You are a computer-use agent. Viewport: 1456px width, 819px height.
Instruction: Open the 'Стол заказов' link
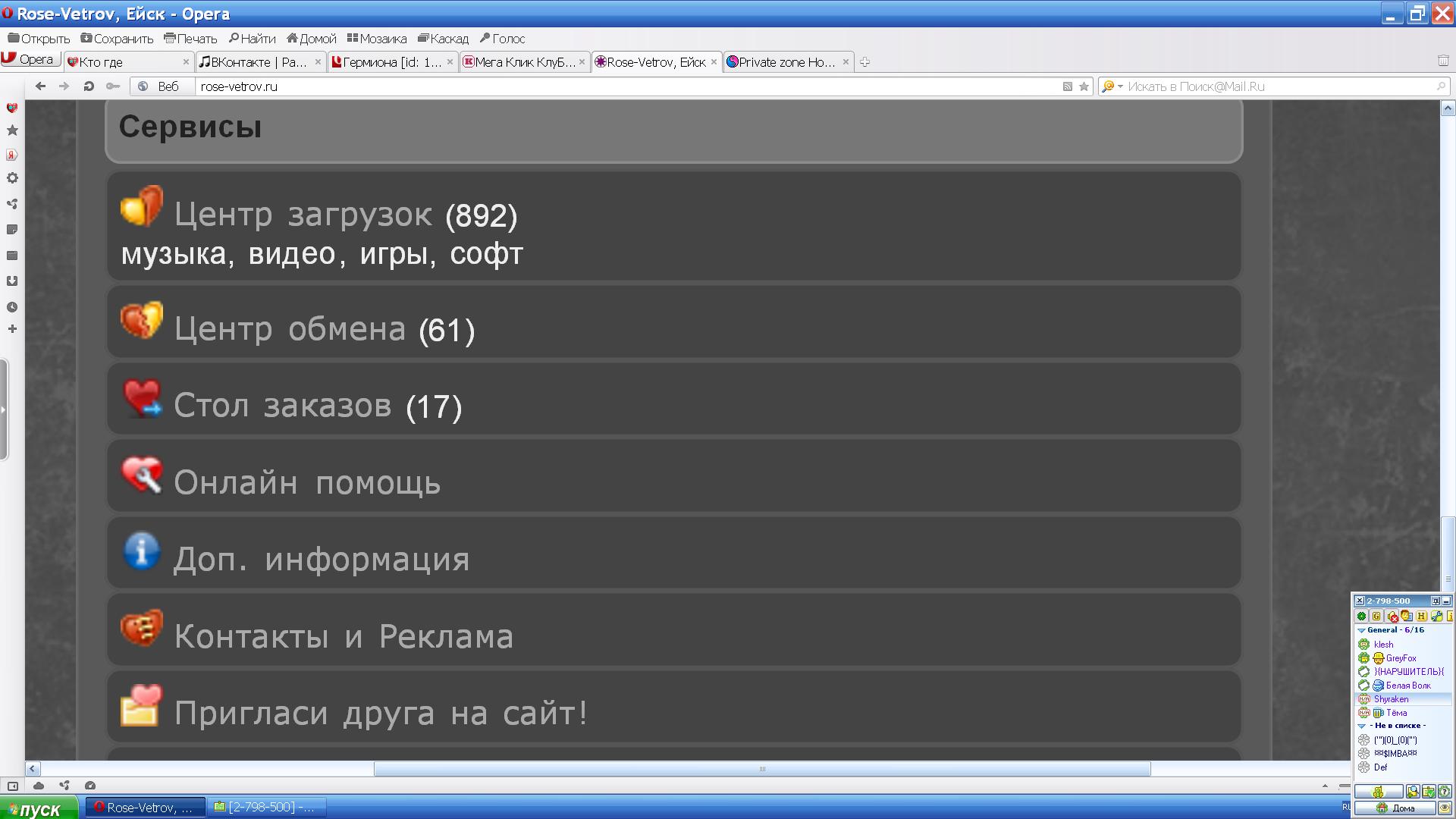click(x=282, y=406)
